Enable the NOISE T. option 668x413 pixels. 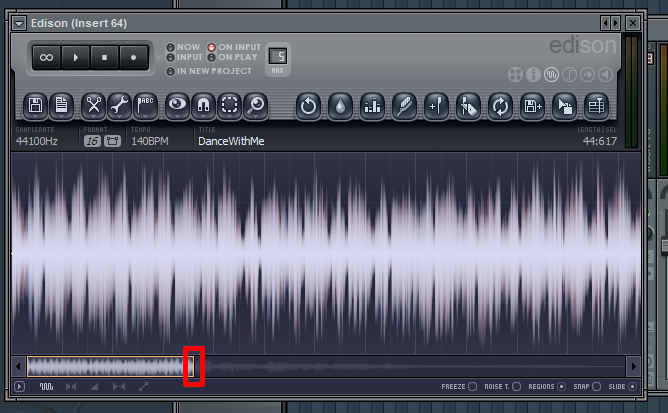pos(516,387)
